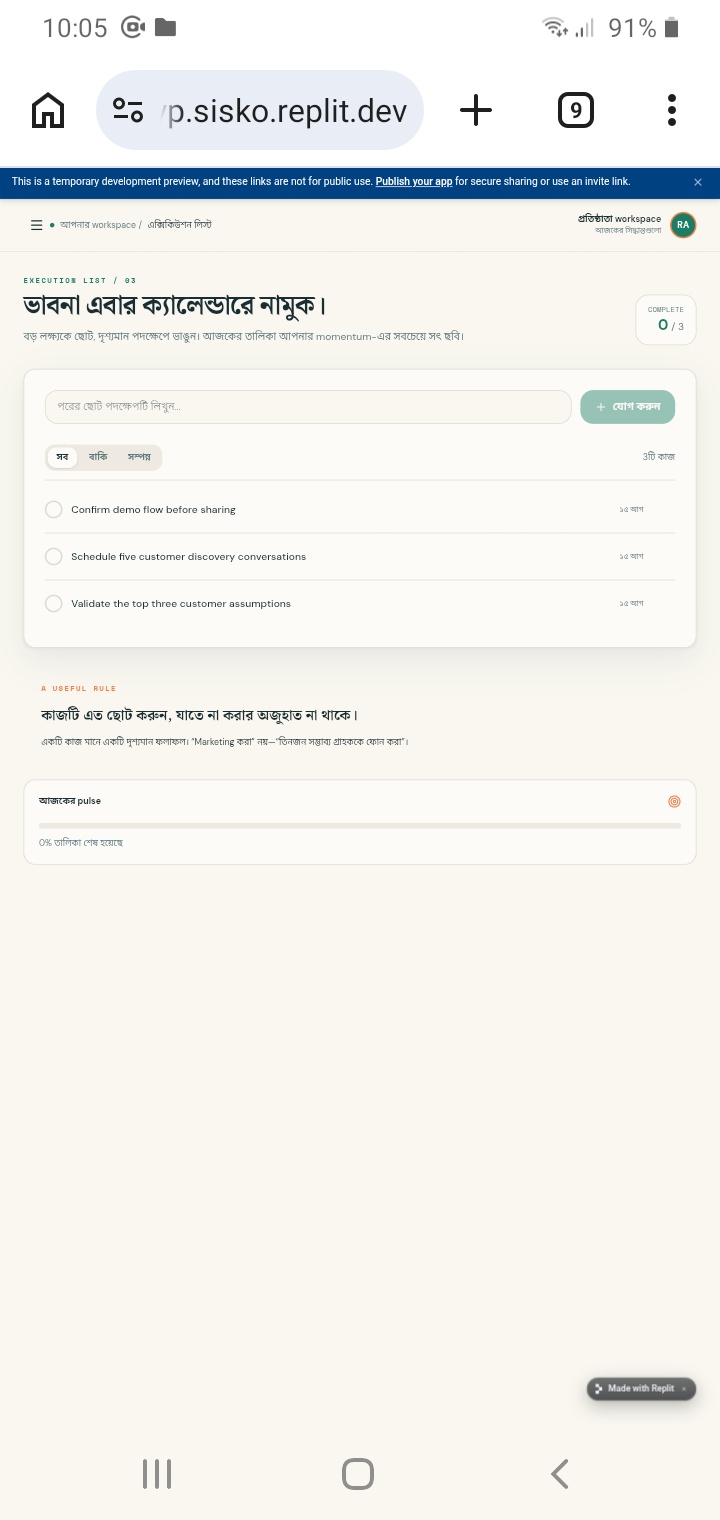
Task: Click the green add task button
Action: point(627,407)
